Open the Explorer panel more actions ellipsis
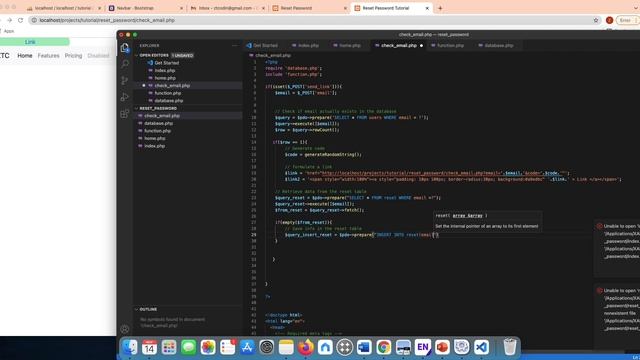 pyautogui.click(x=235, y=46)
